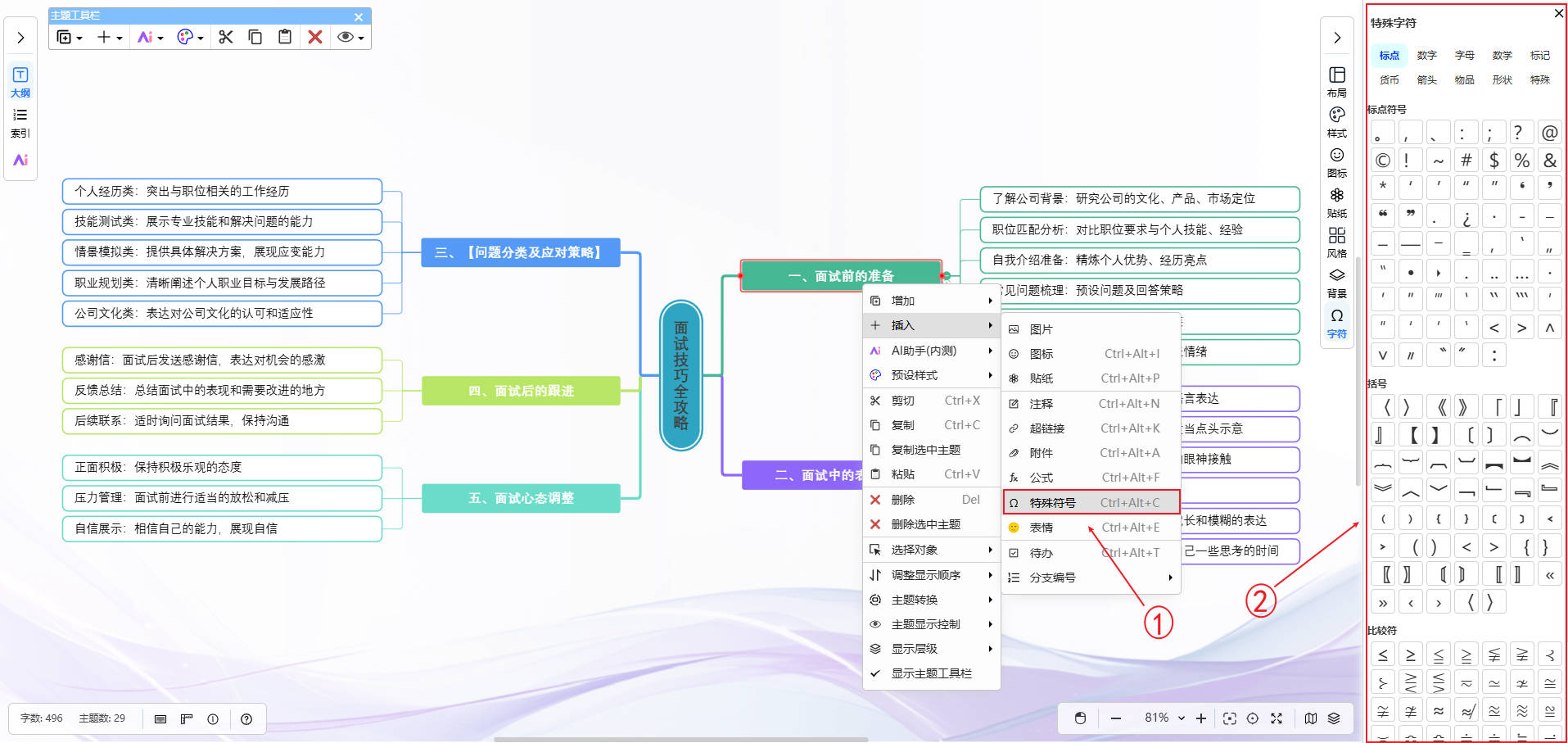
Task: Click the red X delete icon in toolbar
Action: [x=315, y=37]
